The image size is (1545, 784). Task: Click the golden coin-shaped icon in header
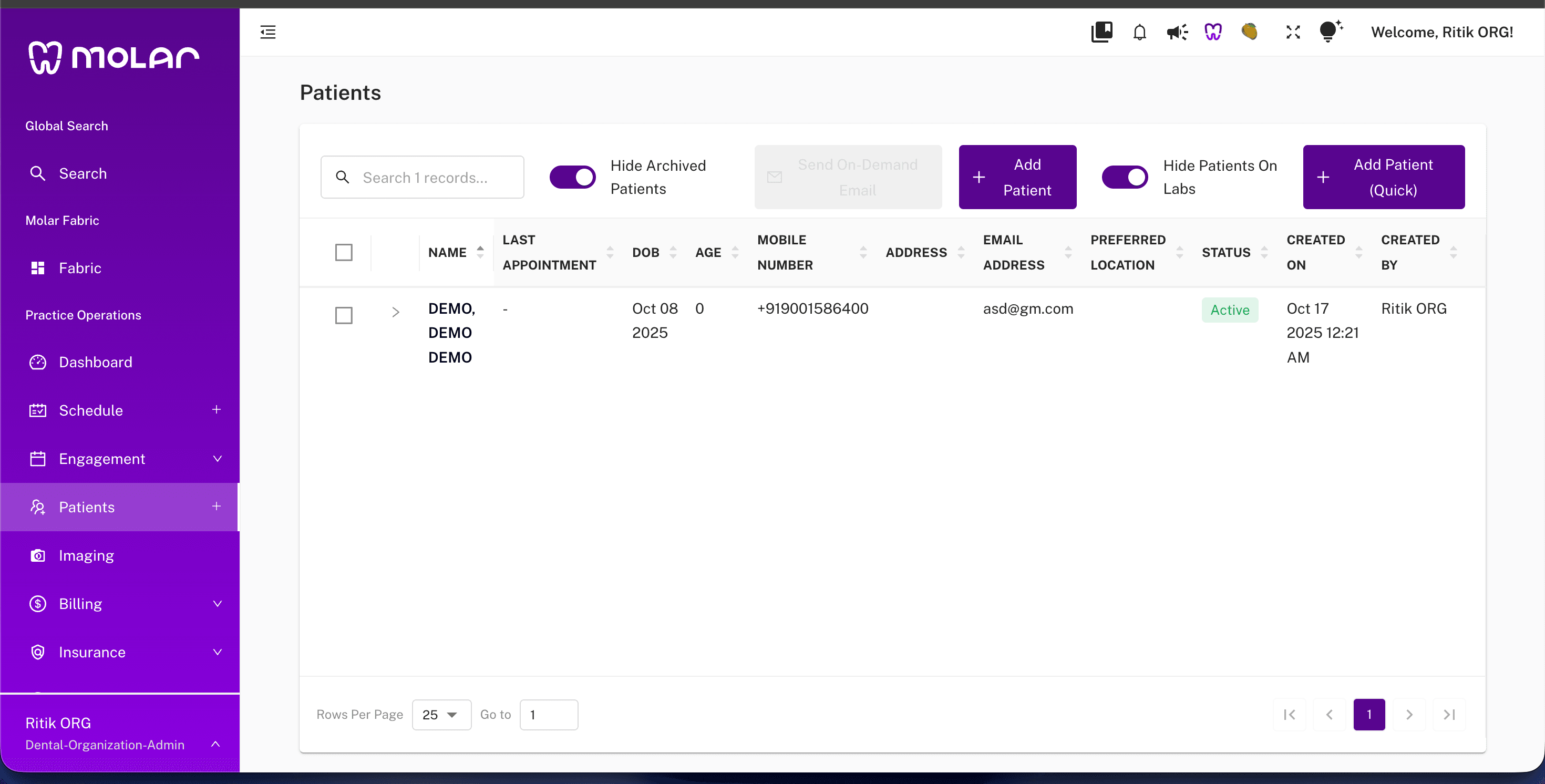1250,31
